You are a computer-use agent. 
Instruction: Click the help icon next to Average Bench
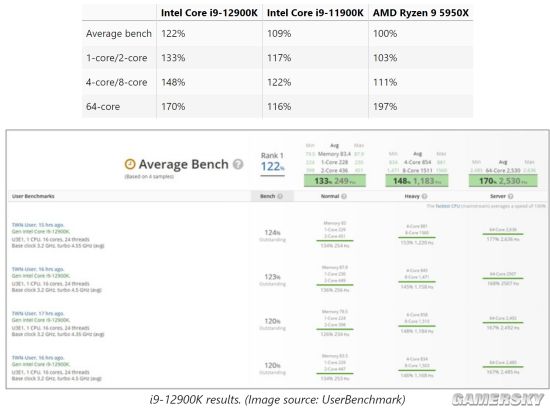(x=238, y=164)
